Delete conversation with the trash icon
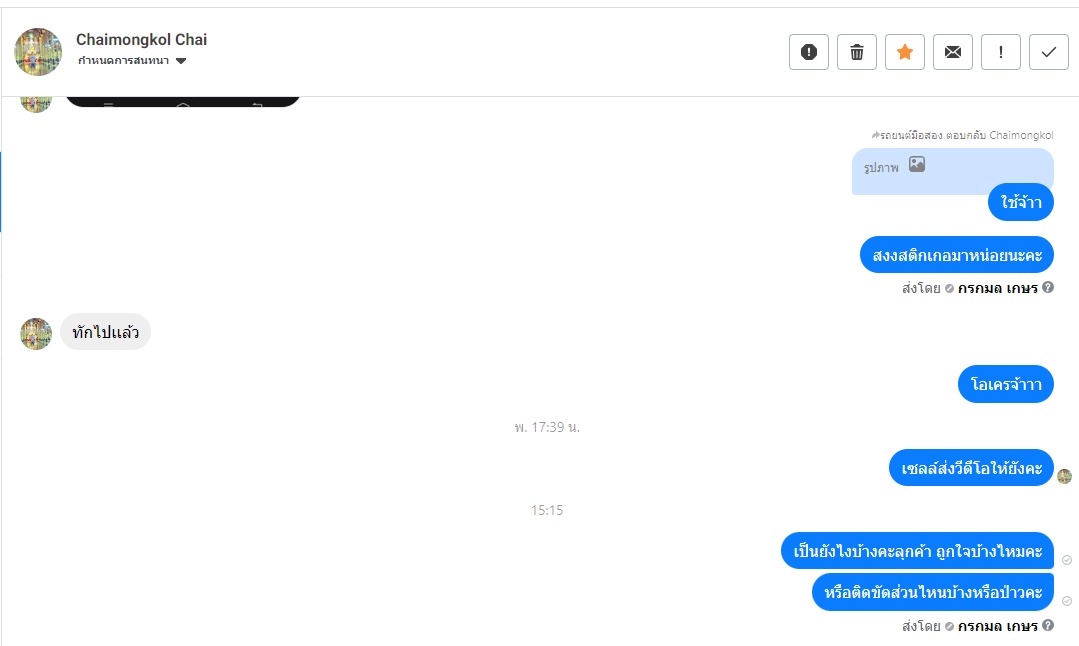Viewport: 1079px width, 646px height. [x=857, y=52]
